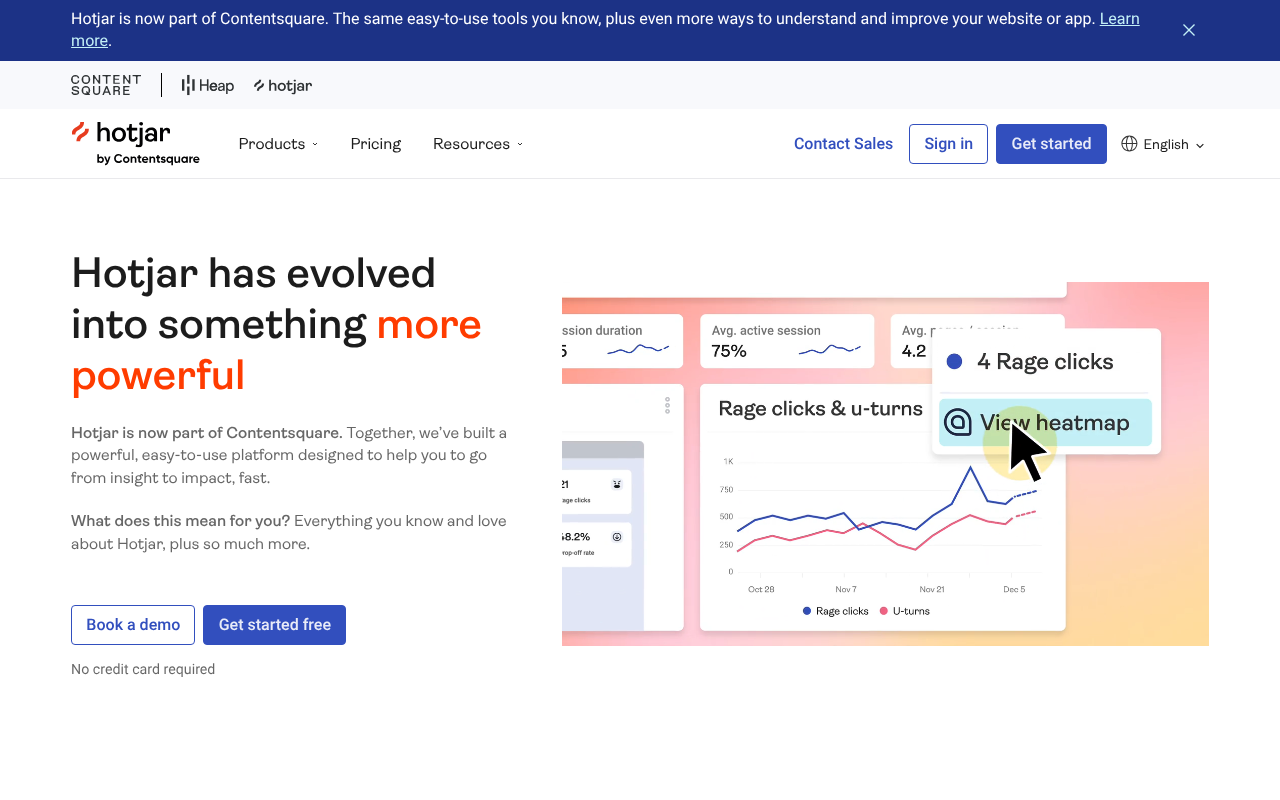Click the Get started free button
Image resolution: width=1280 pixels, height=800 pixels.
coord(274,625)
